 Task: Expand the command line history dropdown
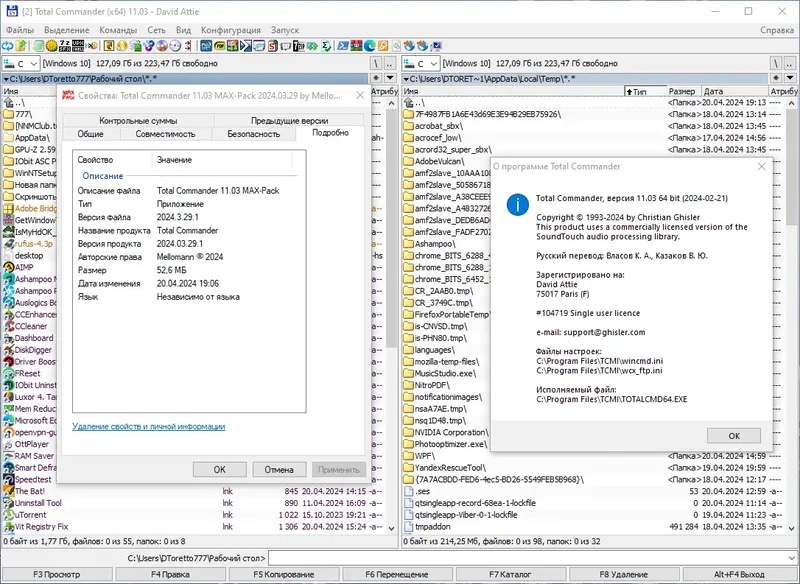(x=792, y=558)
